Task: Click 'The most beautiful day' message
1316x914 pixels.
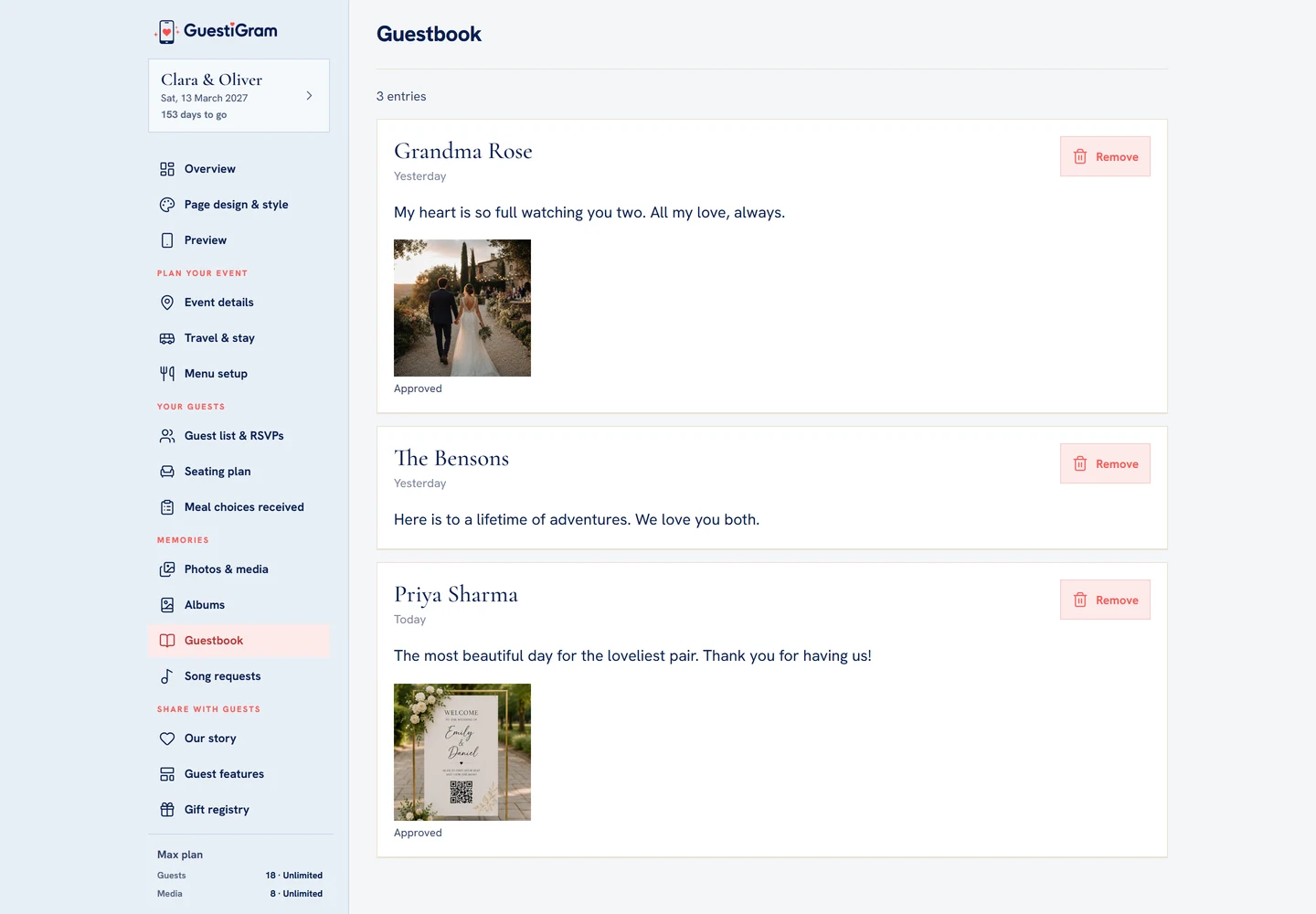Action: pyautogui.click(x=632, y=656)
